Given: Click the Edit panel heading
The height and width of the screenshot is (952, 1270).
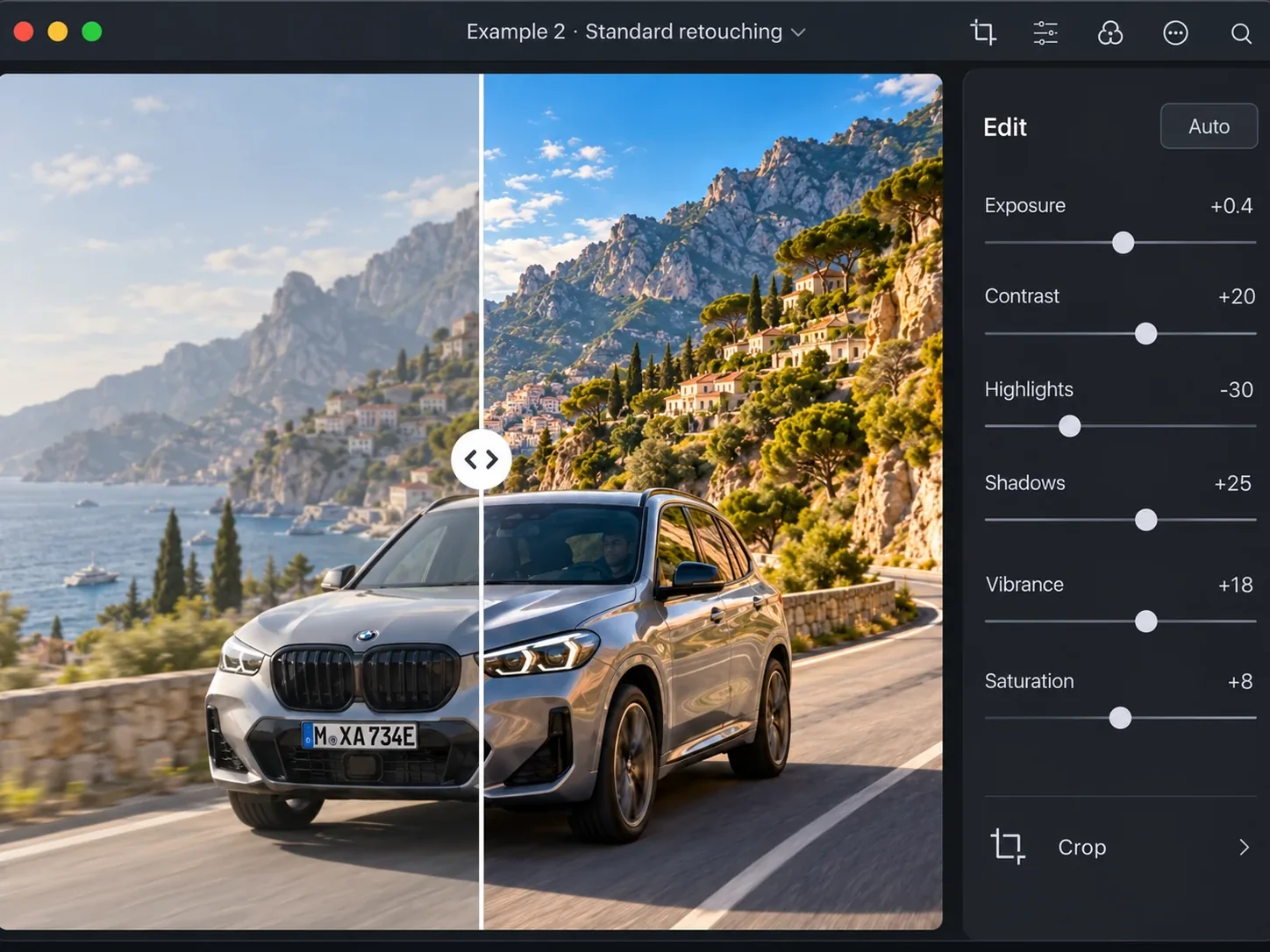Looking at the screenshot, I should pos(1005,127).
